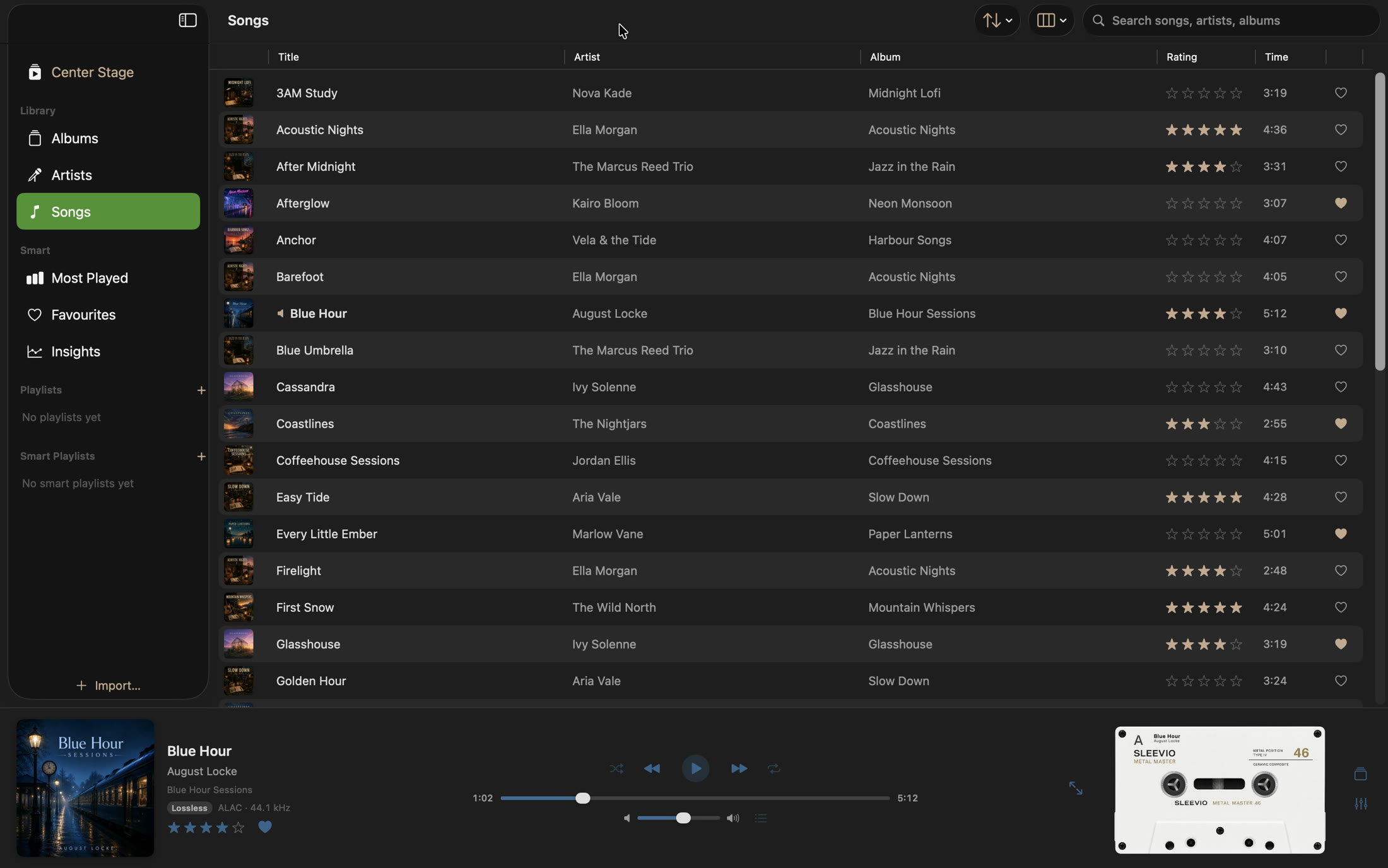Click the August Locke artist name in the player

pos(202,771)
